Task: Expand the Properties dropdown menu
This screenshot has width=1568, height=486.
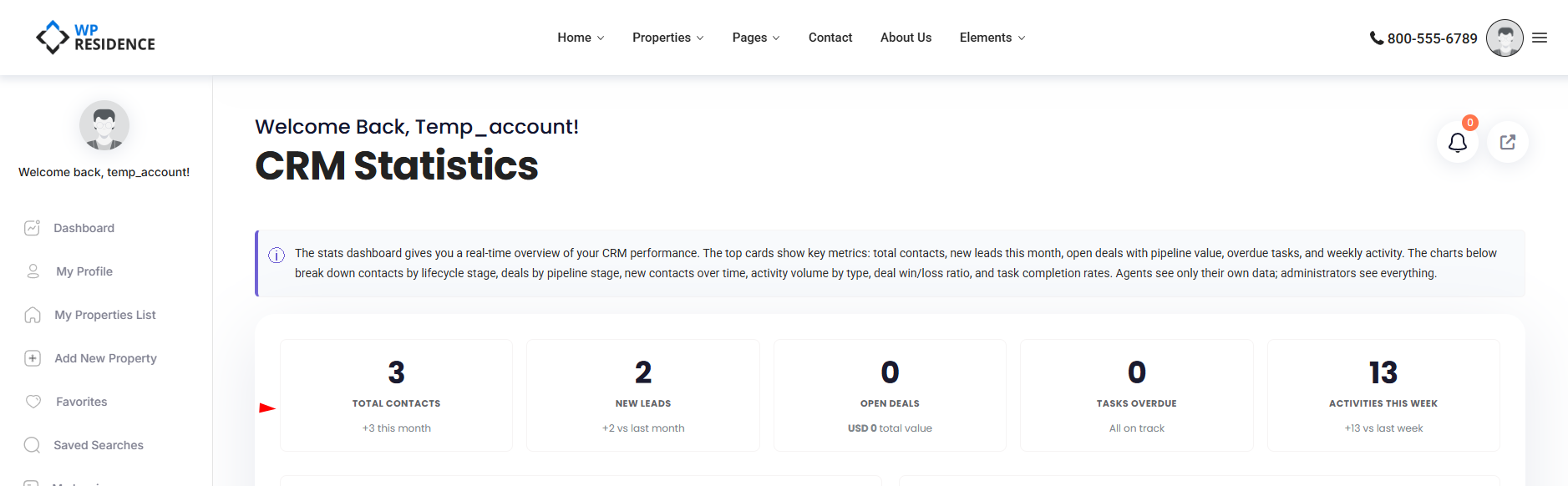Action: tap(667, 38)
